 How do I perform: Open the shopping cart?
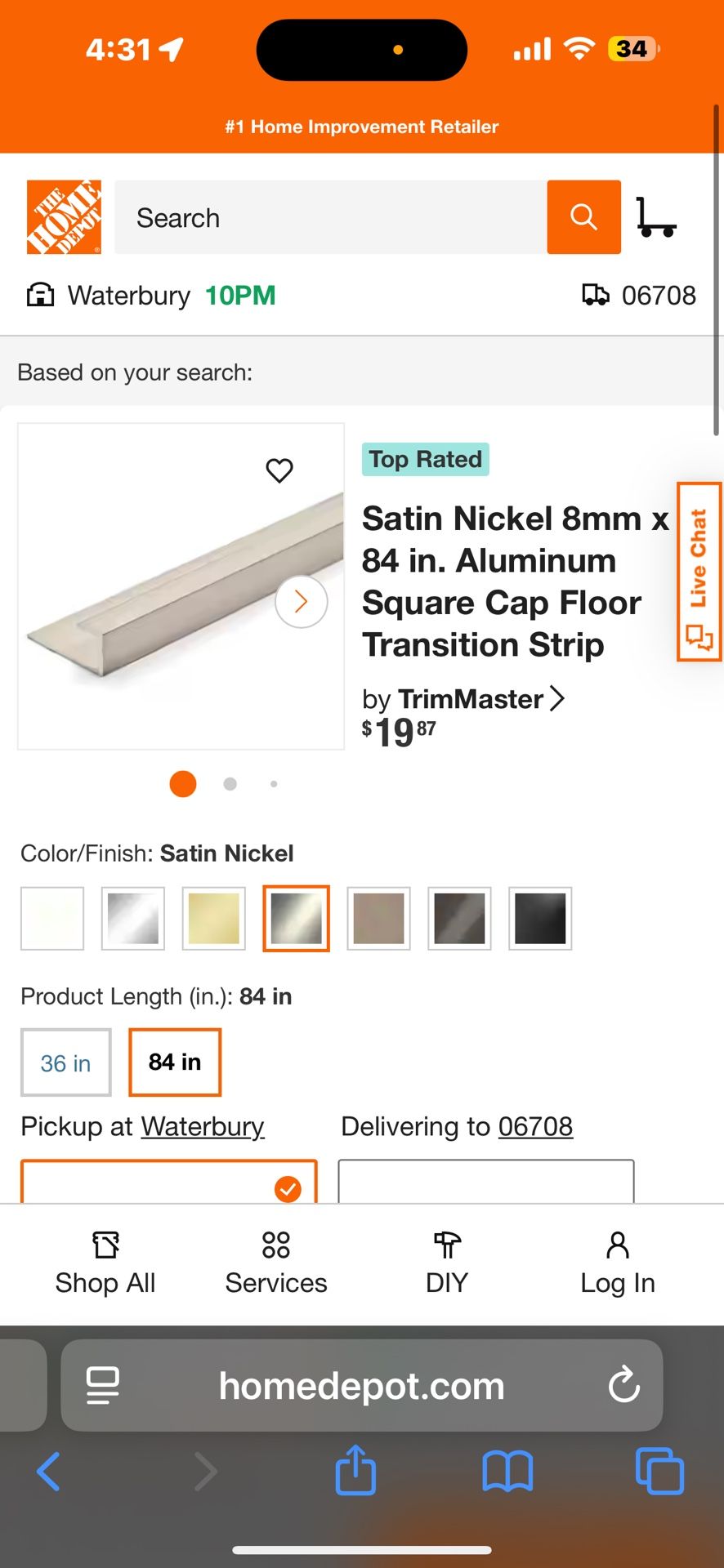(x=655, y=217)
